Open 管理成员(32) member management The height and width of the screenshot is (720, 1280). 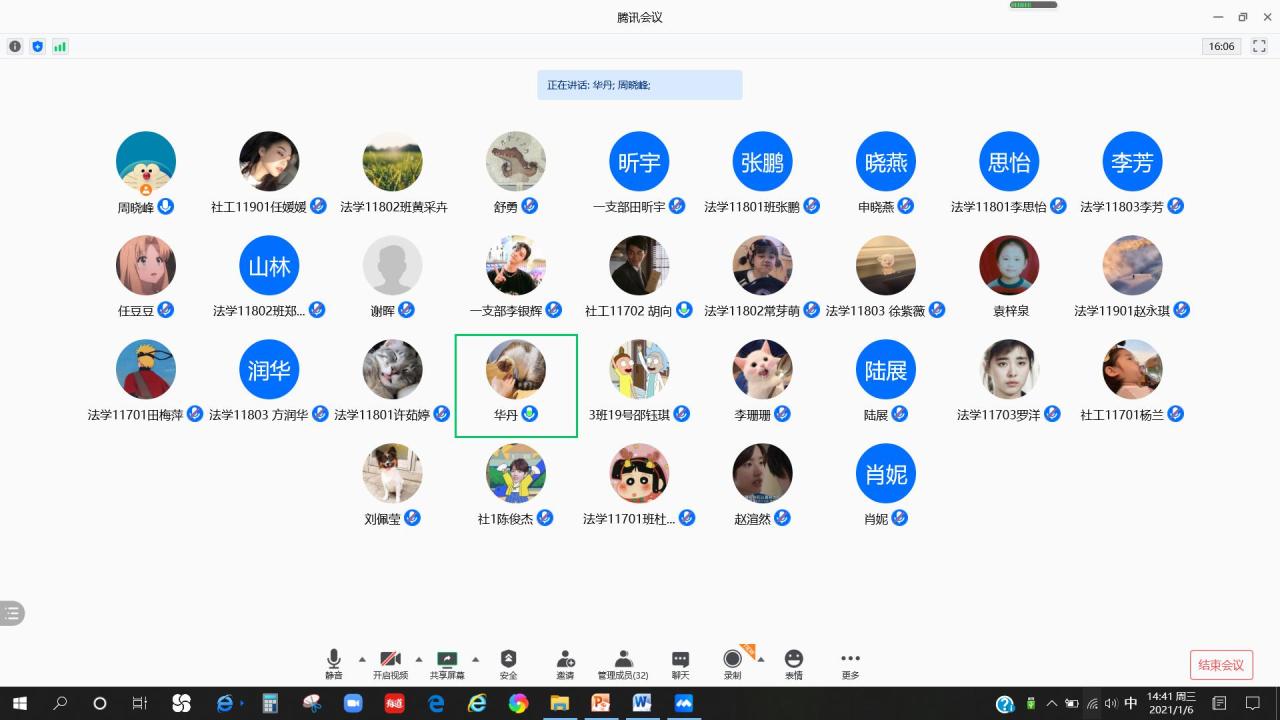[623, 663]
